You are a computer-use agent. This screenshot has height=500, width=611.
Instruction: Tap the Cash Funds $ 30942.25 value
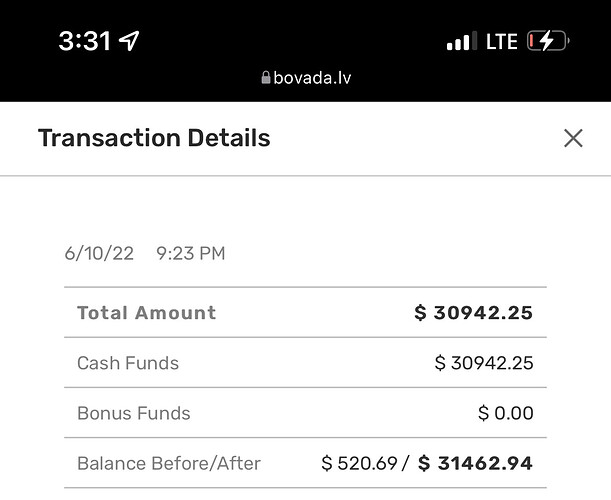pos(484,363)
